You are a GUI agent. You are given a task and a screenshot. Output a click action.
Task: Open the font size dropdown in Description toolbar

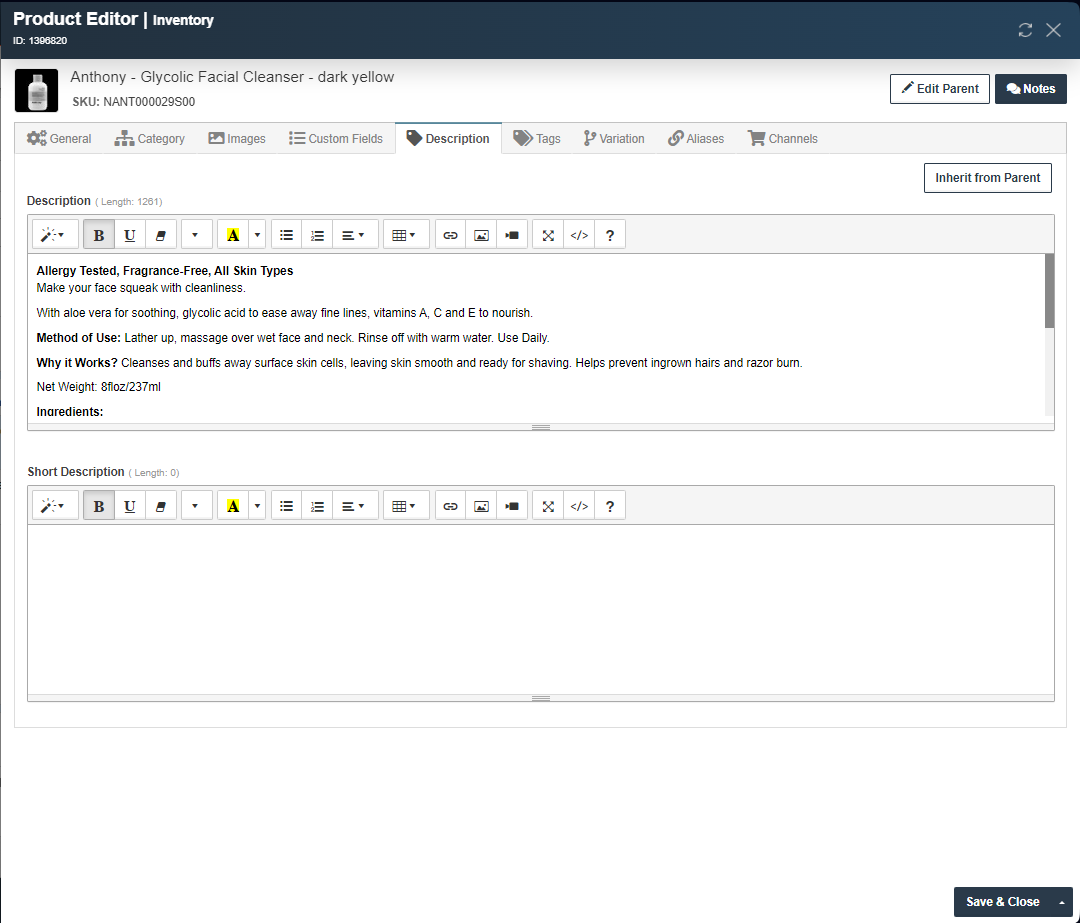tap(196, 235)
